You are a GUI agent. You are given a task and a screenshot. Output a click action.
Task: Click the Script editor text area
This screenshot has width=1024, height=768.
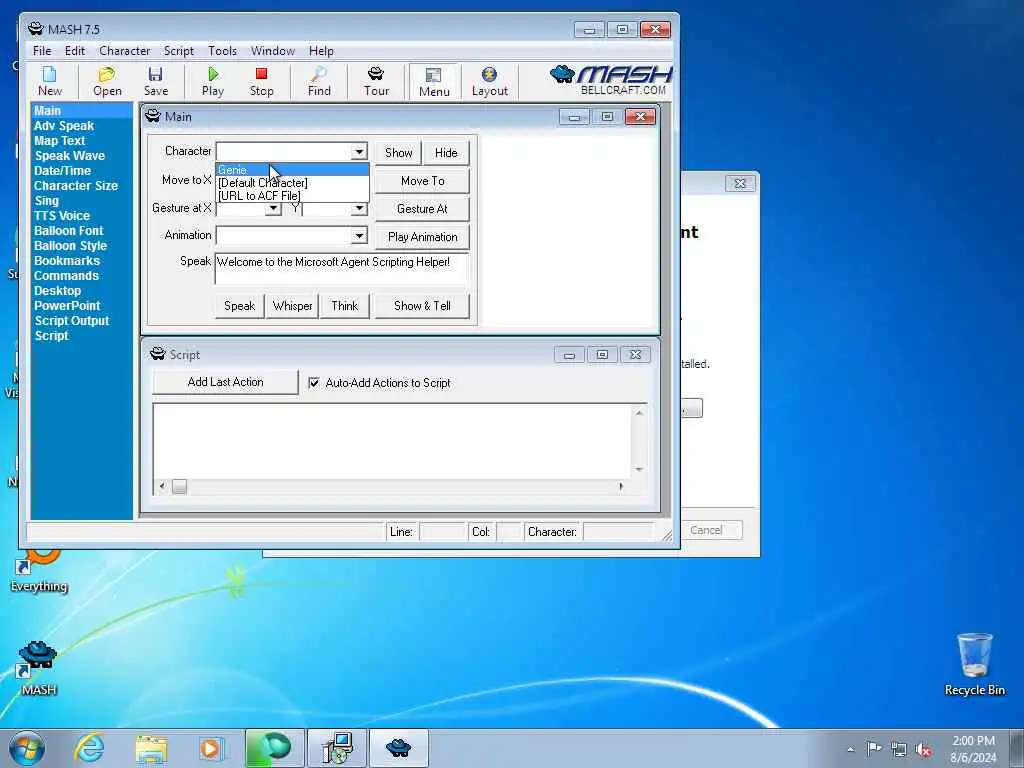click(392, 441)
